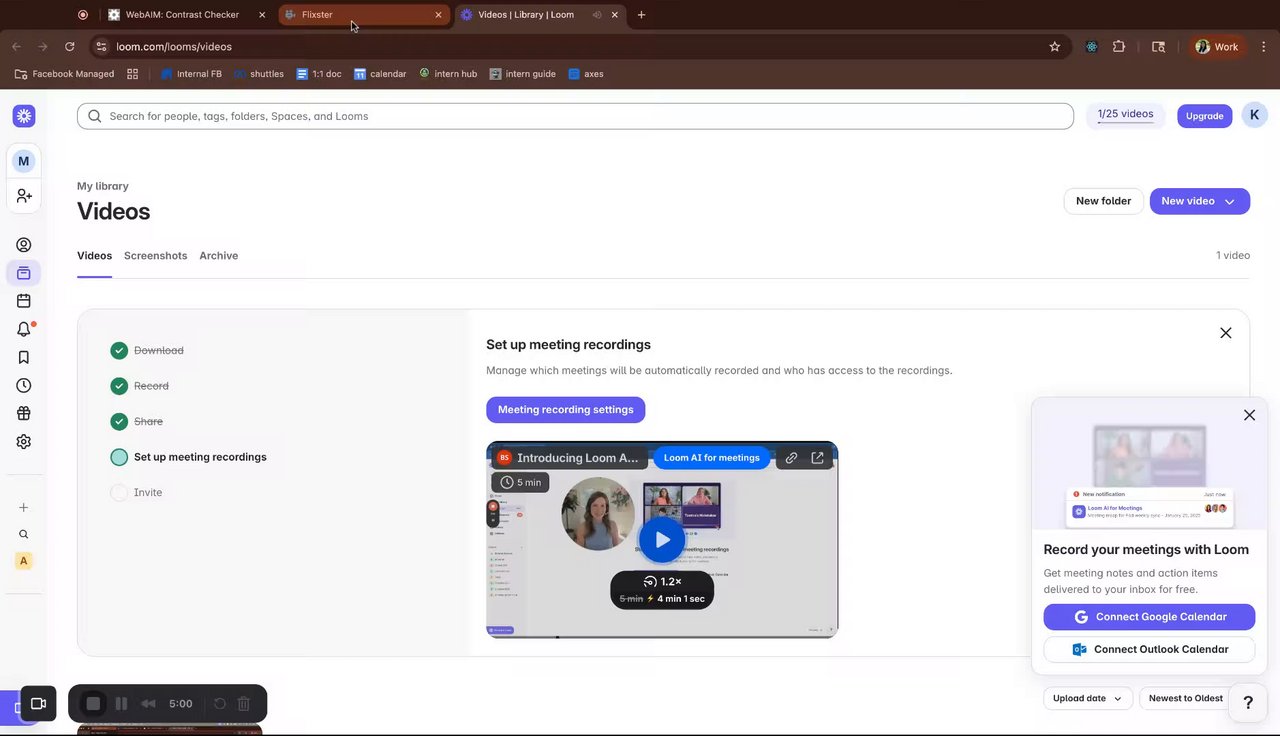Click the Loom AI for meetings pill
This screenshot has height=736, width=1280.
coord(712,458)
